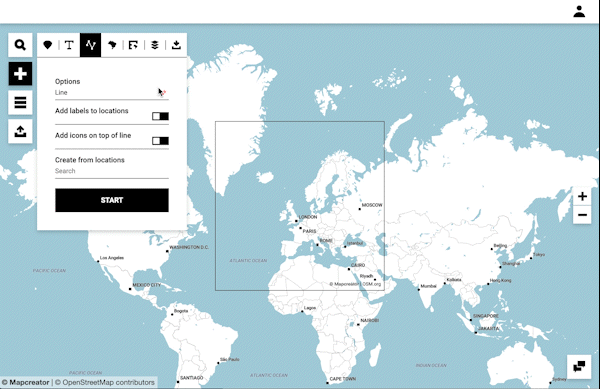Click the download icon in toolbar
The image size is (600, 389).
tap(176, 45)
